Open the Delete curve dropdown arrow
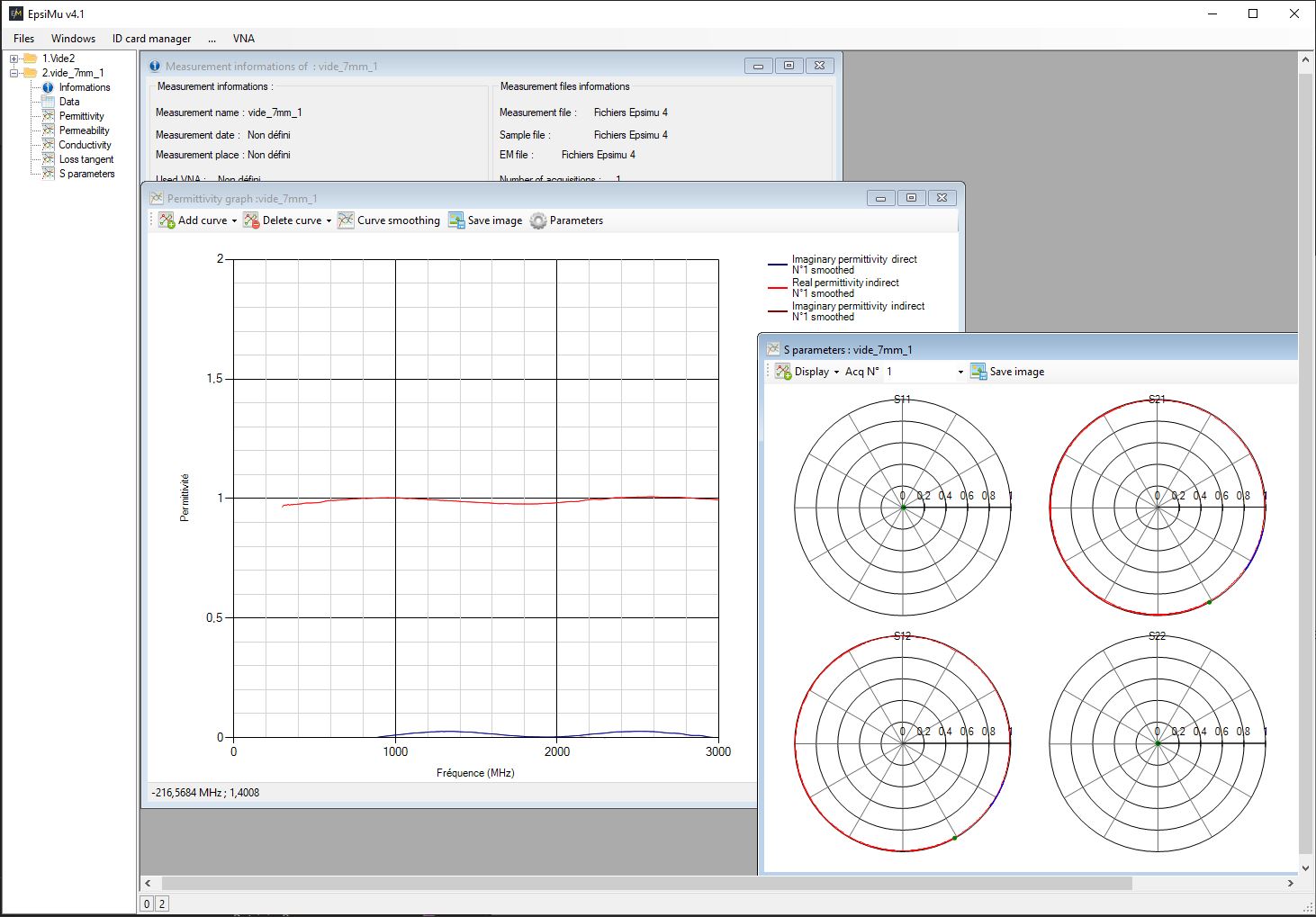1316x917 pixels. click(x=329, y=220)
